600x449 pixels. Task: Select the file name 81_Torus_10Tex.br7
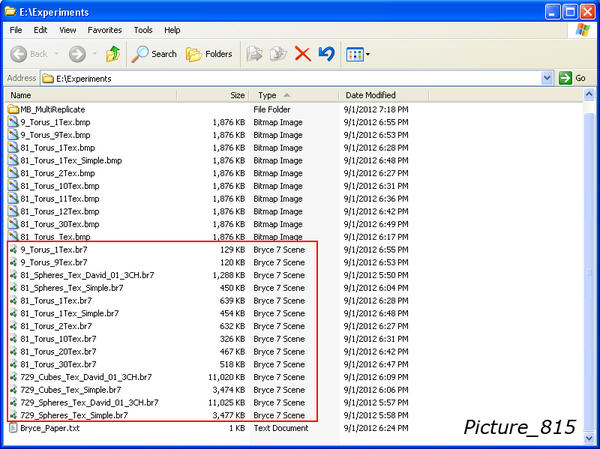pyautogui.click(x=59, y=339)
